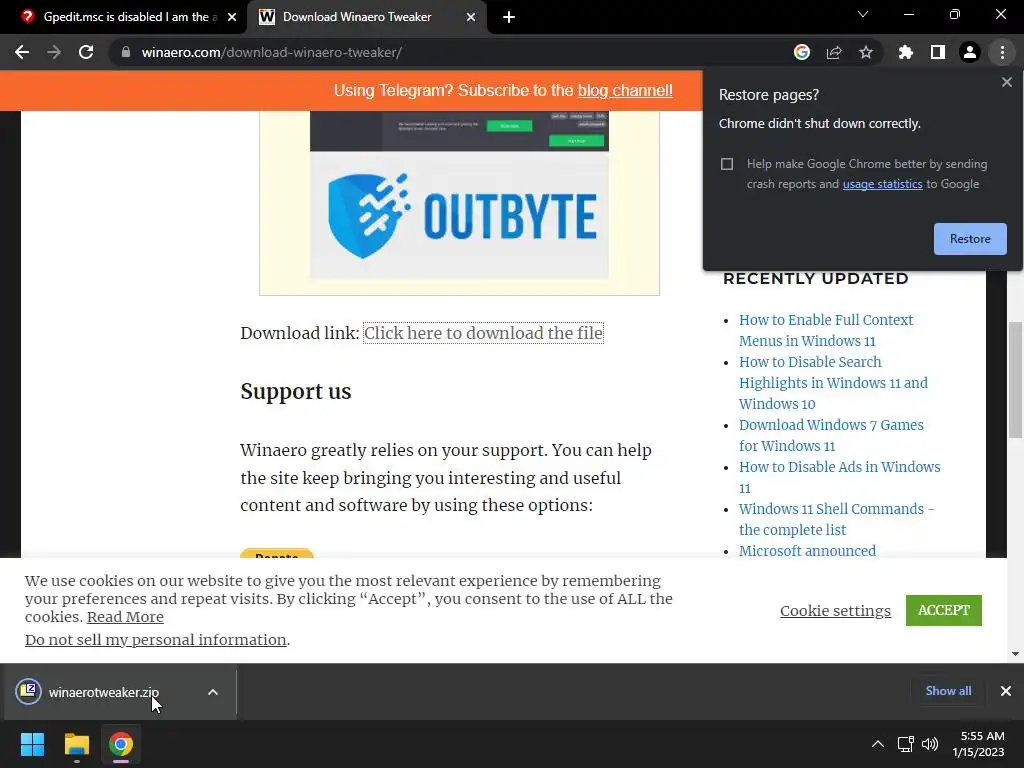Screen dimensions: 1024x768
Task: Open the usage statistics link
Action: pyautogui.click(x=882, y=184)
